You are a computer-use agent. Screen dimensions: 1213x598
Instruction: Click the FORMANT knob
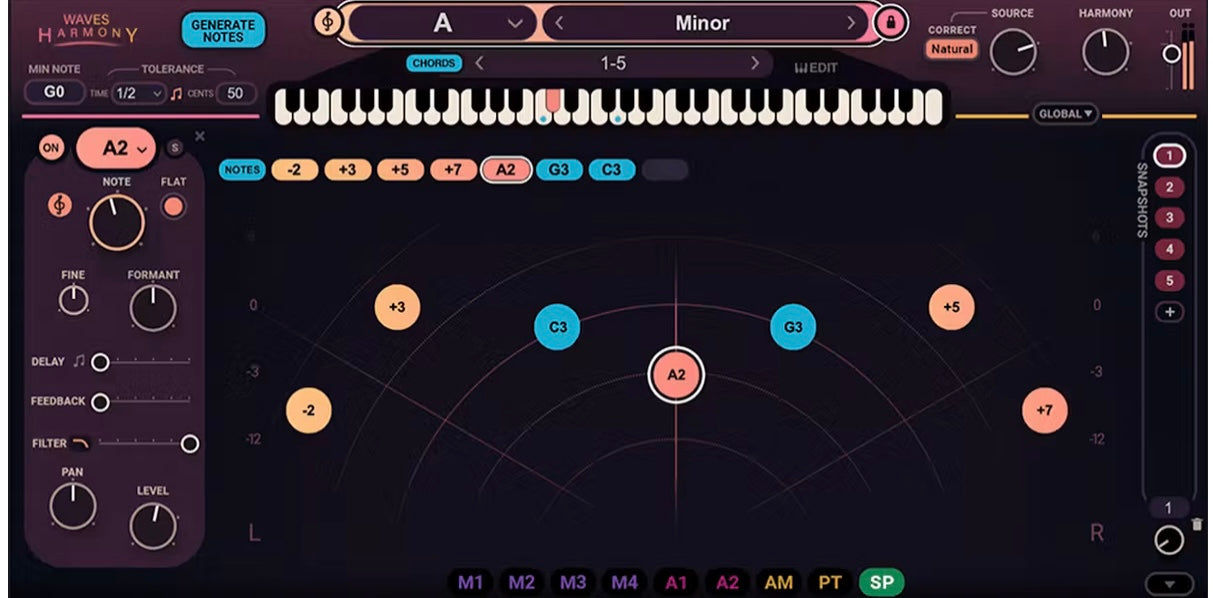point(153,308)
